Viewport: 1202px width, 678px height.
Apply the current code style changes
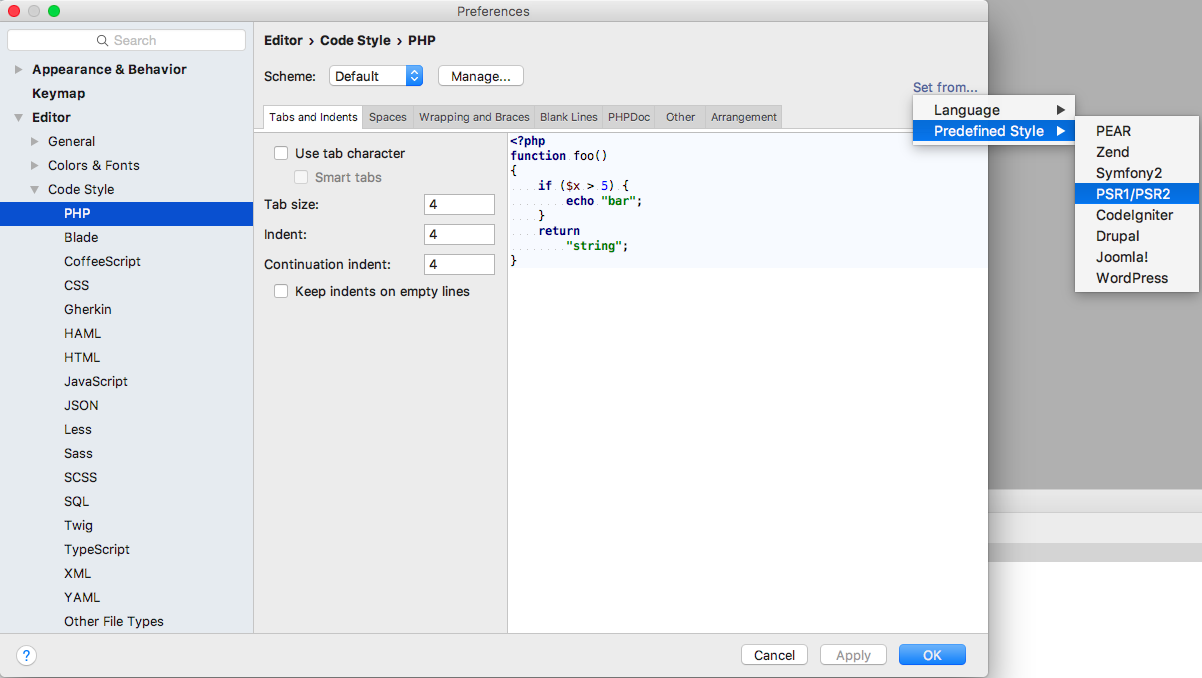[853, 655]
